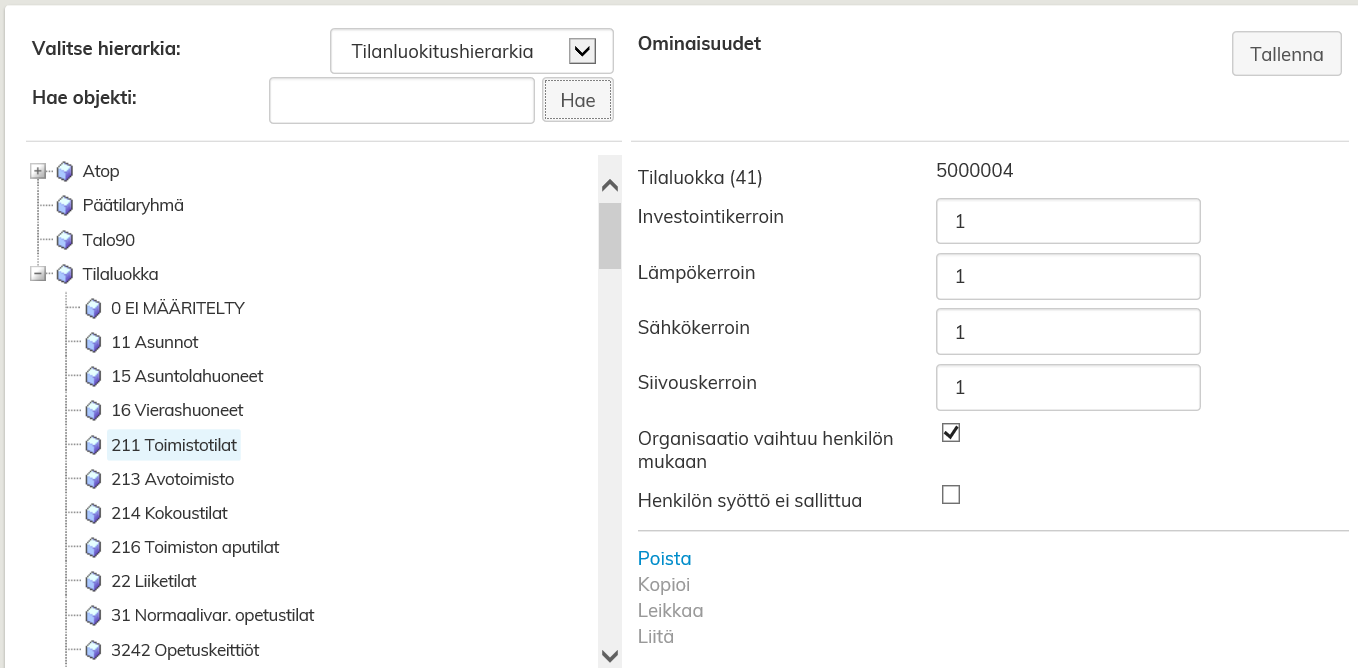Uncheck Organisaatio vaihtuu henkilön mukaan checkbox
The image size is (1358, 668).
click(x=951, y=433)
